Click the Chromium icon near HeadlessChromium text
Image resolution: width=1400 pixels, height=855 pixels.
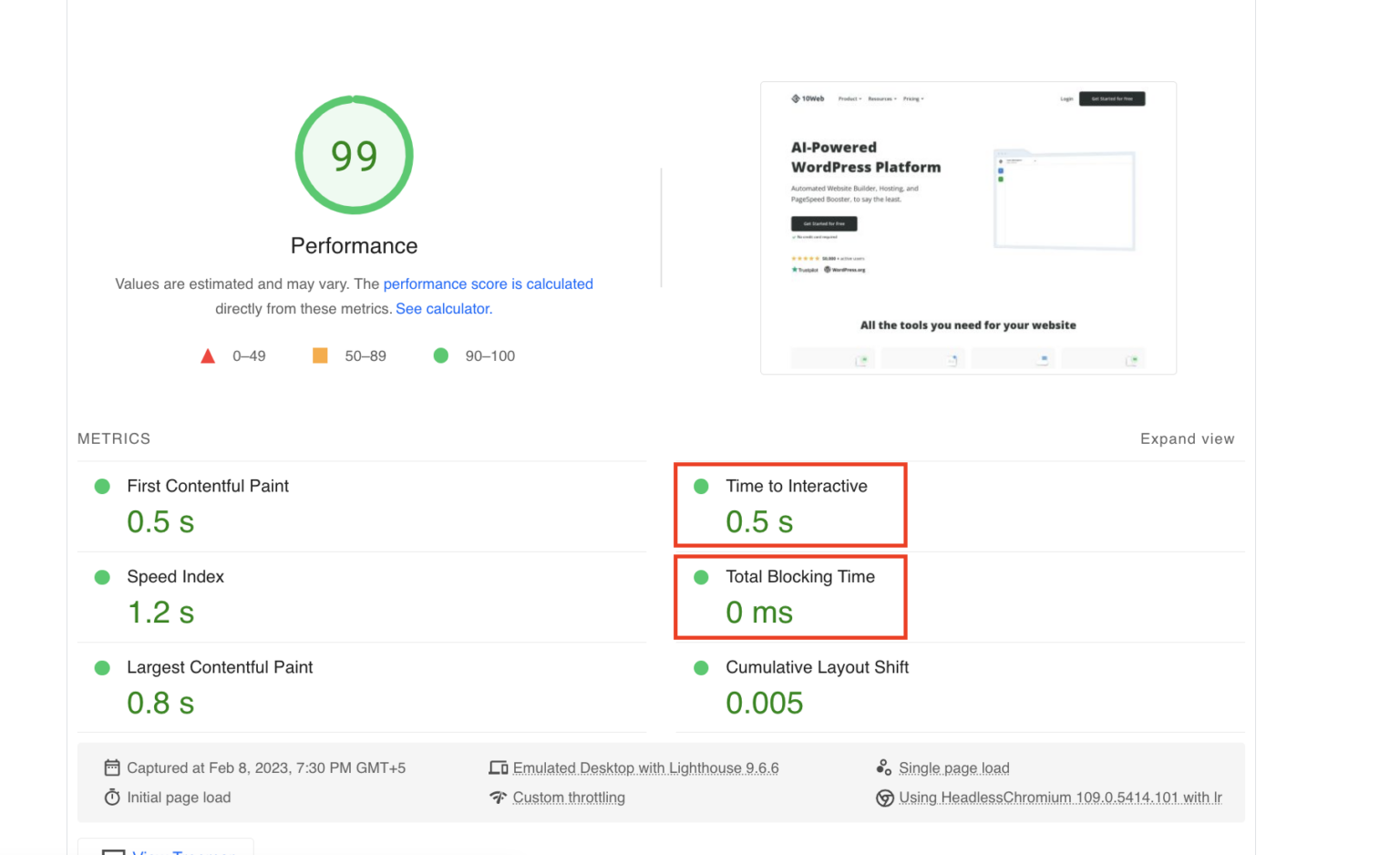tap(883, 797)
